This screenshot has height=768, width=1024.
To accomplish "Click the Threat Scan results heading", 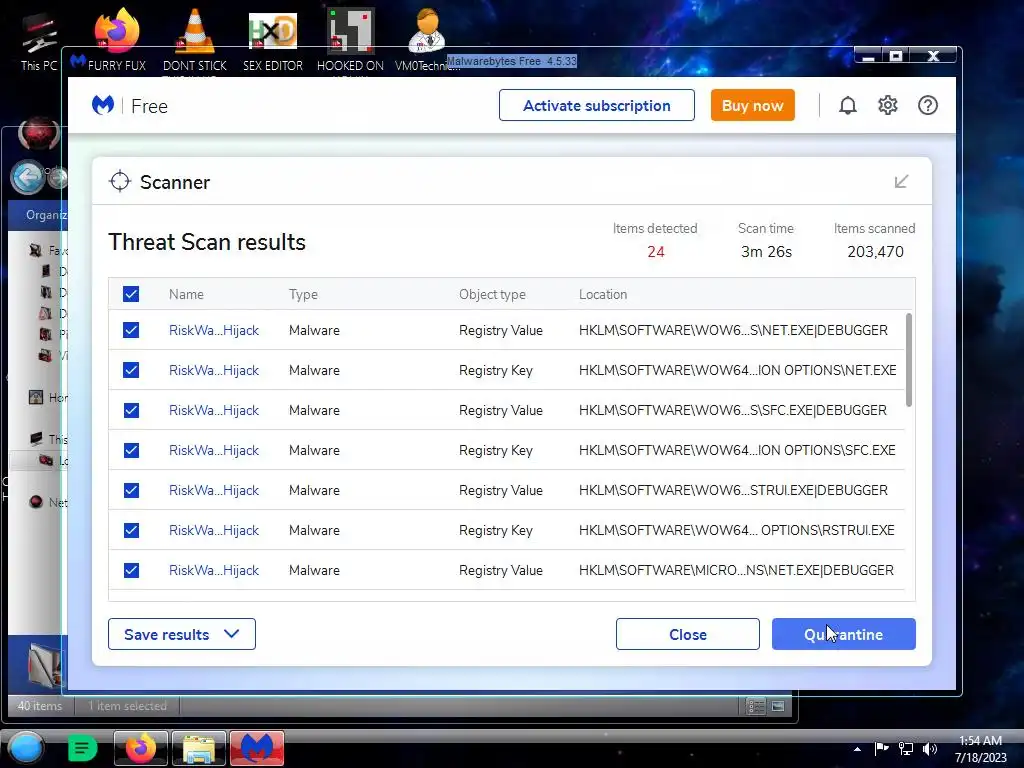I will pos(206,242).
